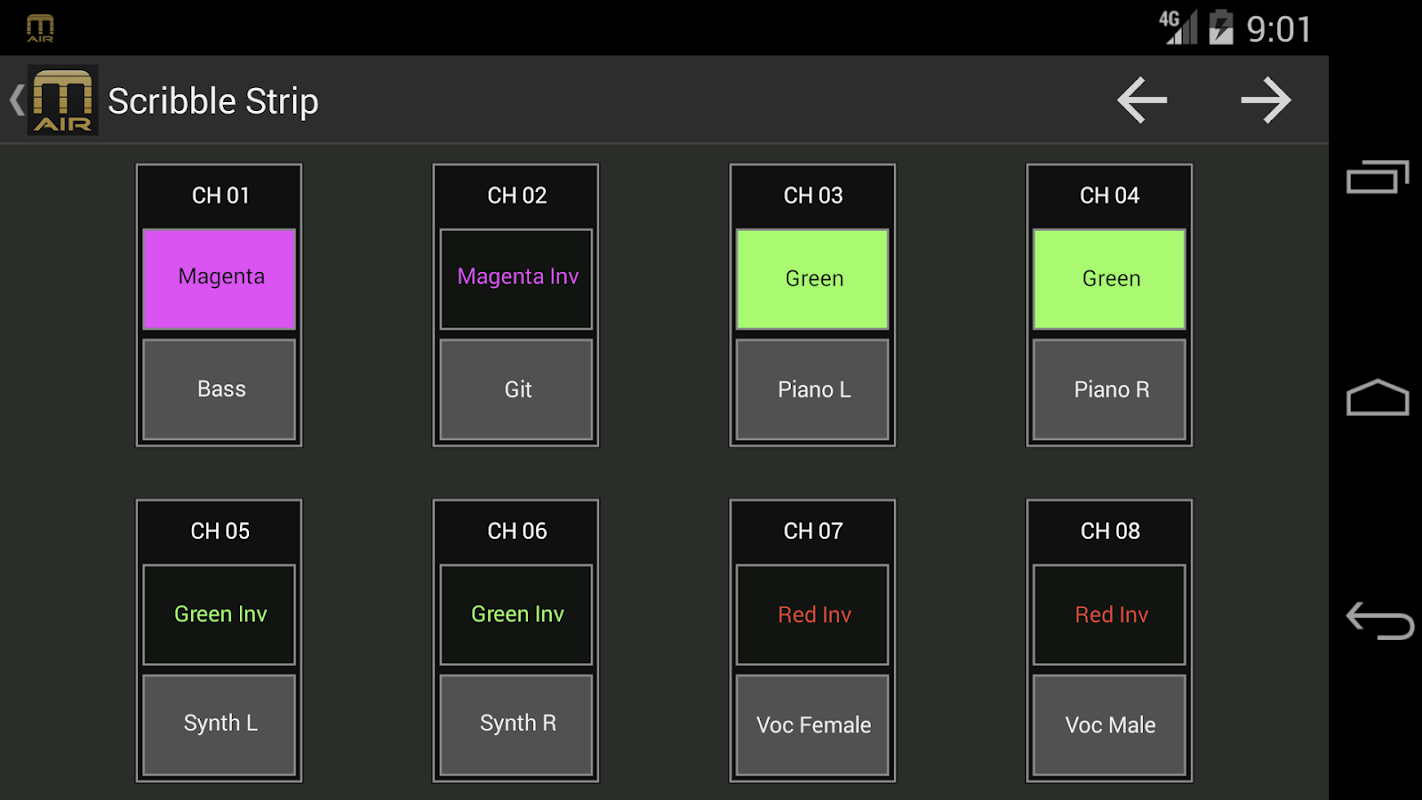Open Magenta Inv color picker for CH 02
This screenshot has width=1422, height=800.
click(x=516, y=279)
